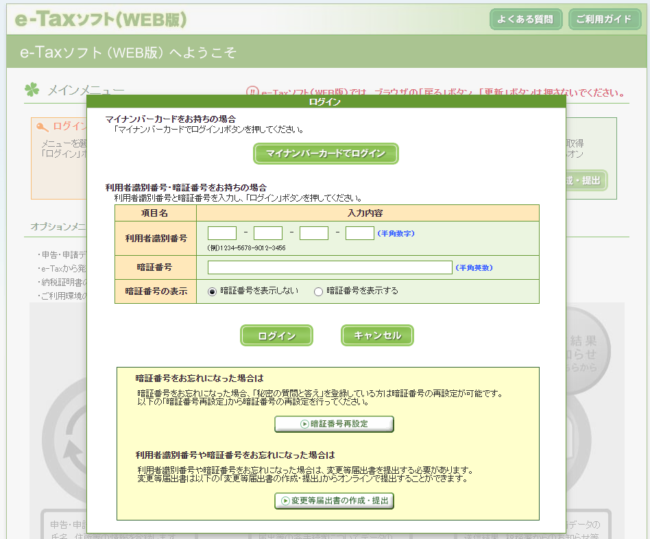
Task: Click the 暗証番号 input field
Action: pos(330,267)
